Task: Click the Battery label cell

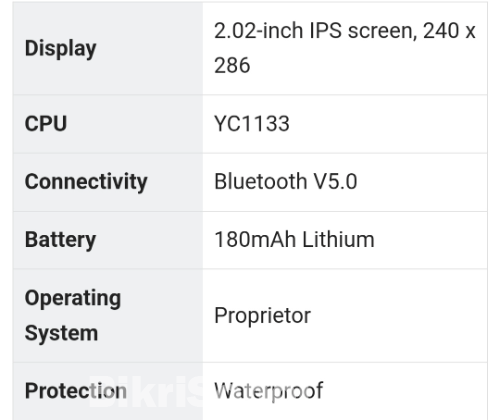Action: click(108, 240)
